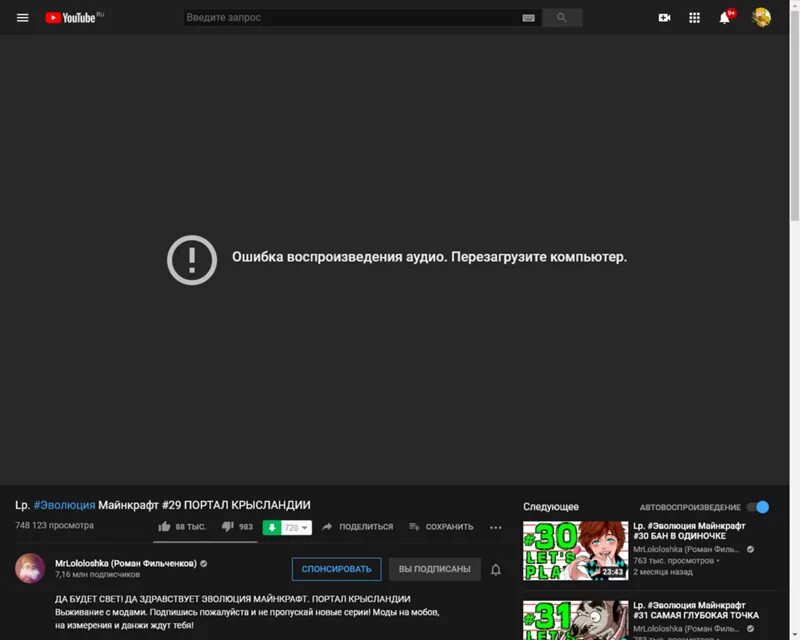Click channel name under #30 video
This screenshot has height=640, width=800.
point(686,549)
